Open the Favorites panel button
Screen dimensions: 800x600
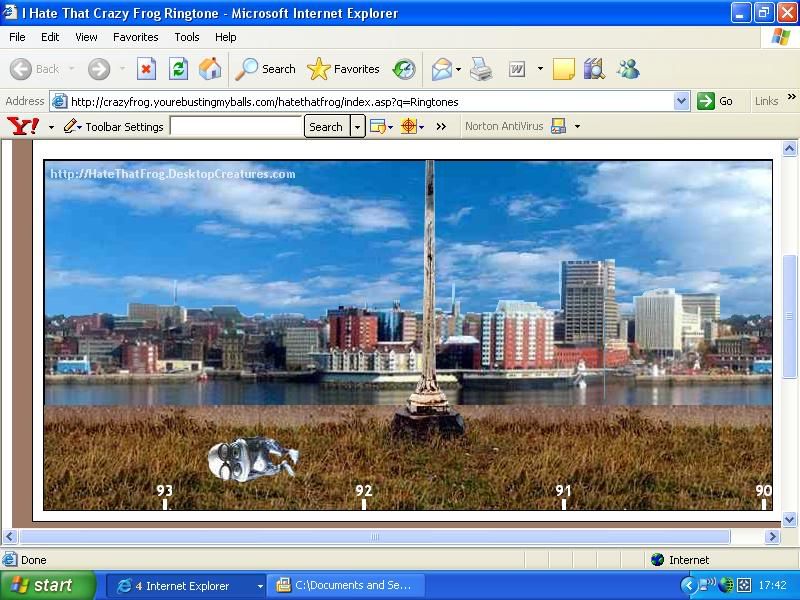(x=344, y=69)
